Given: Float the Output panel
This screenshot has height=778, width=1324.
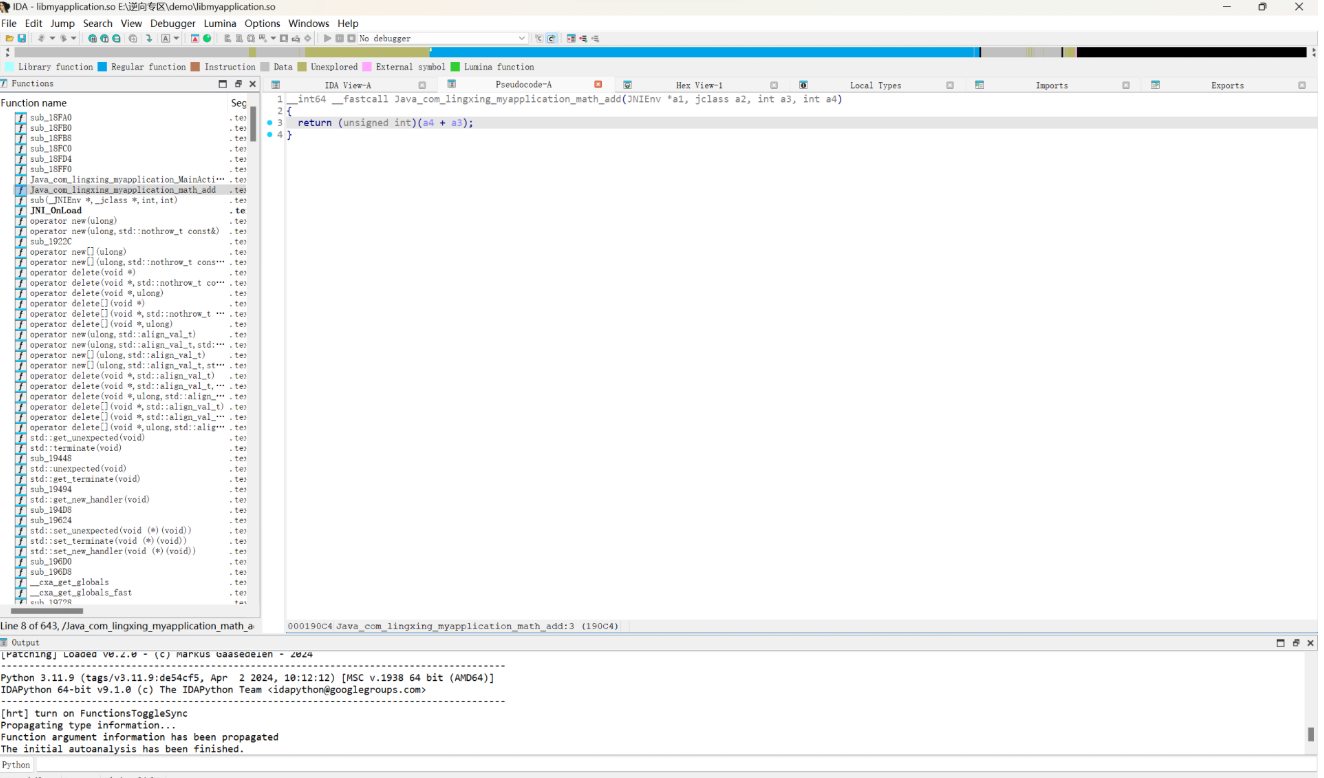Looking at the screenshot, I should coord(1296,643).
